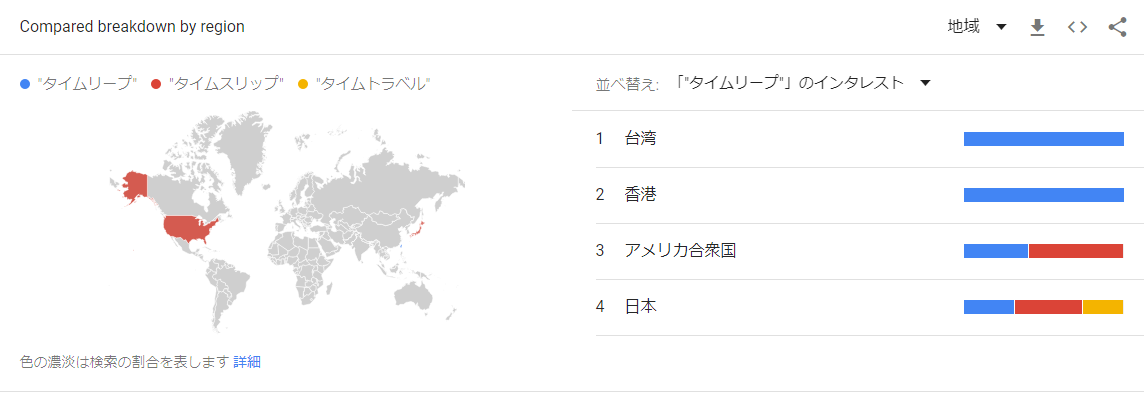
Task: Click the blue タイムリープ legend dot
Action: coord(26,84)
